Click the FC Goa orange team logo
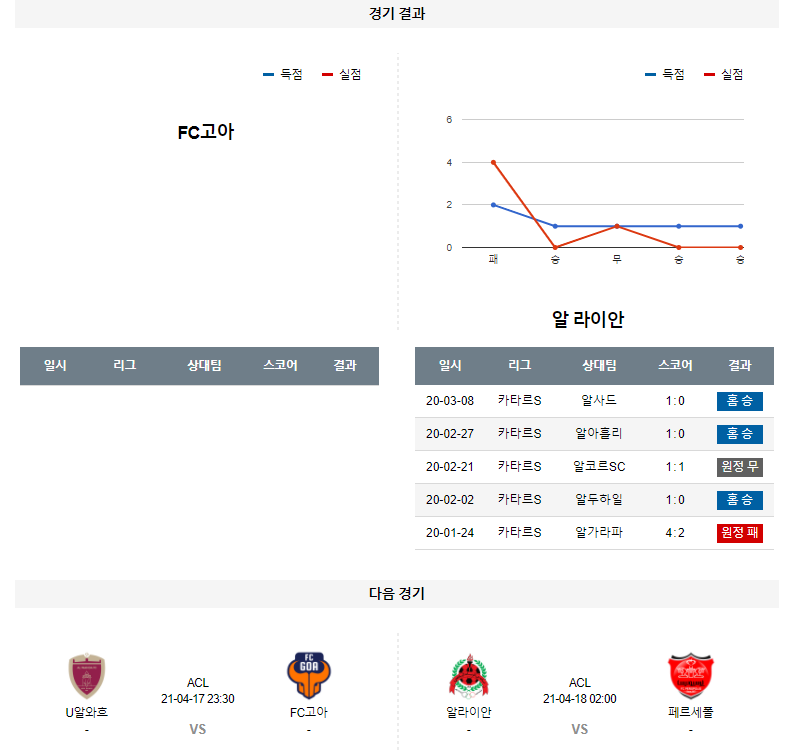The height and width of the screenshot is (756, 789). [308, 676]
